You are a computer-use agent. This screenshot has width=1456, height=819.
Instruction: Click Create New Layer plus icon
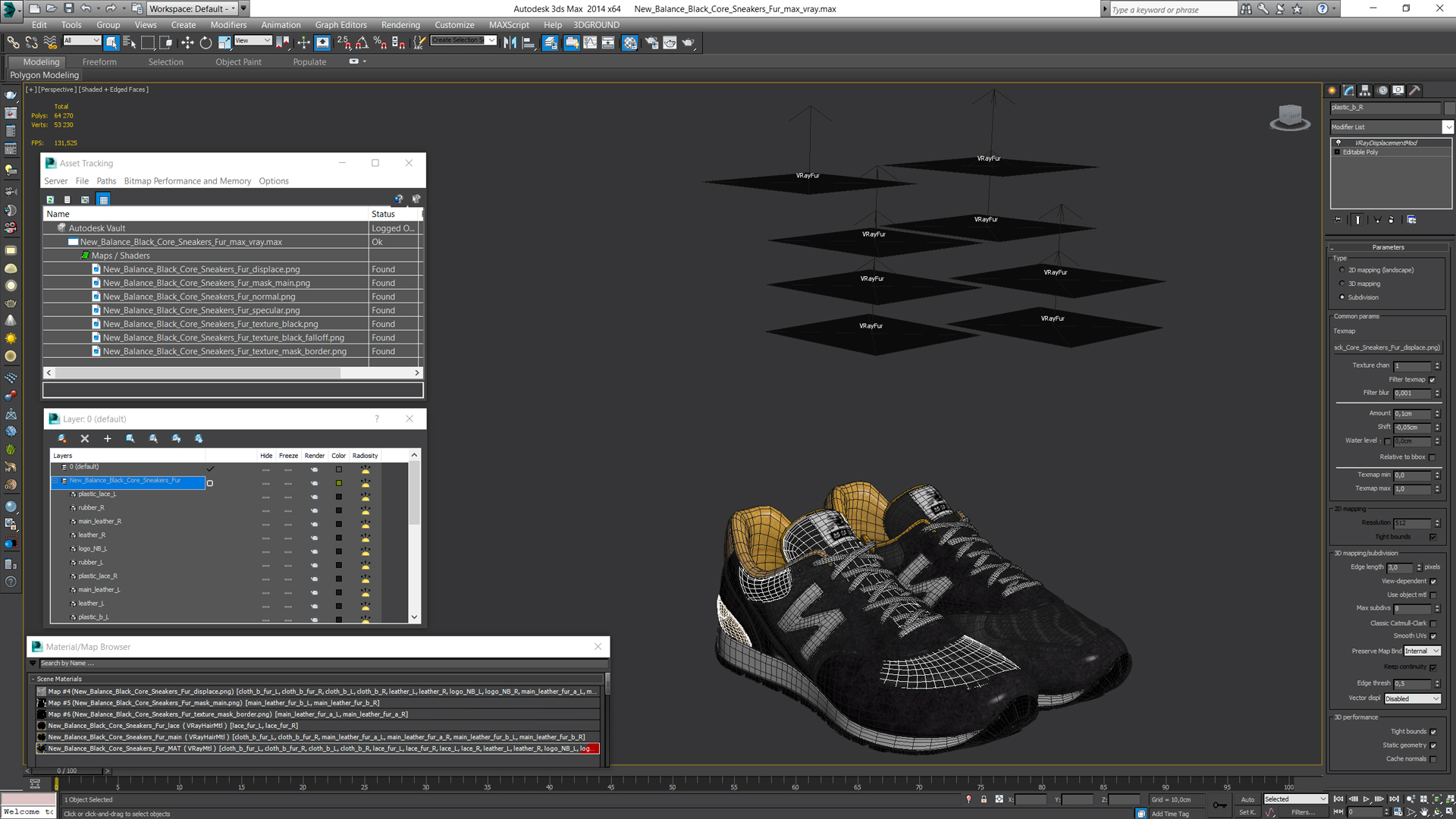pyautogui.click(x=108, y=438)
